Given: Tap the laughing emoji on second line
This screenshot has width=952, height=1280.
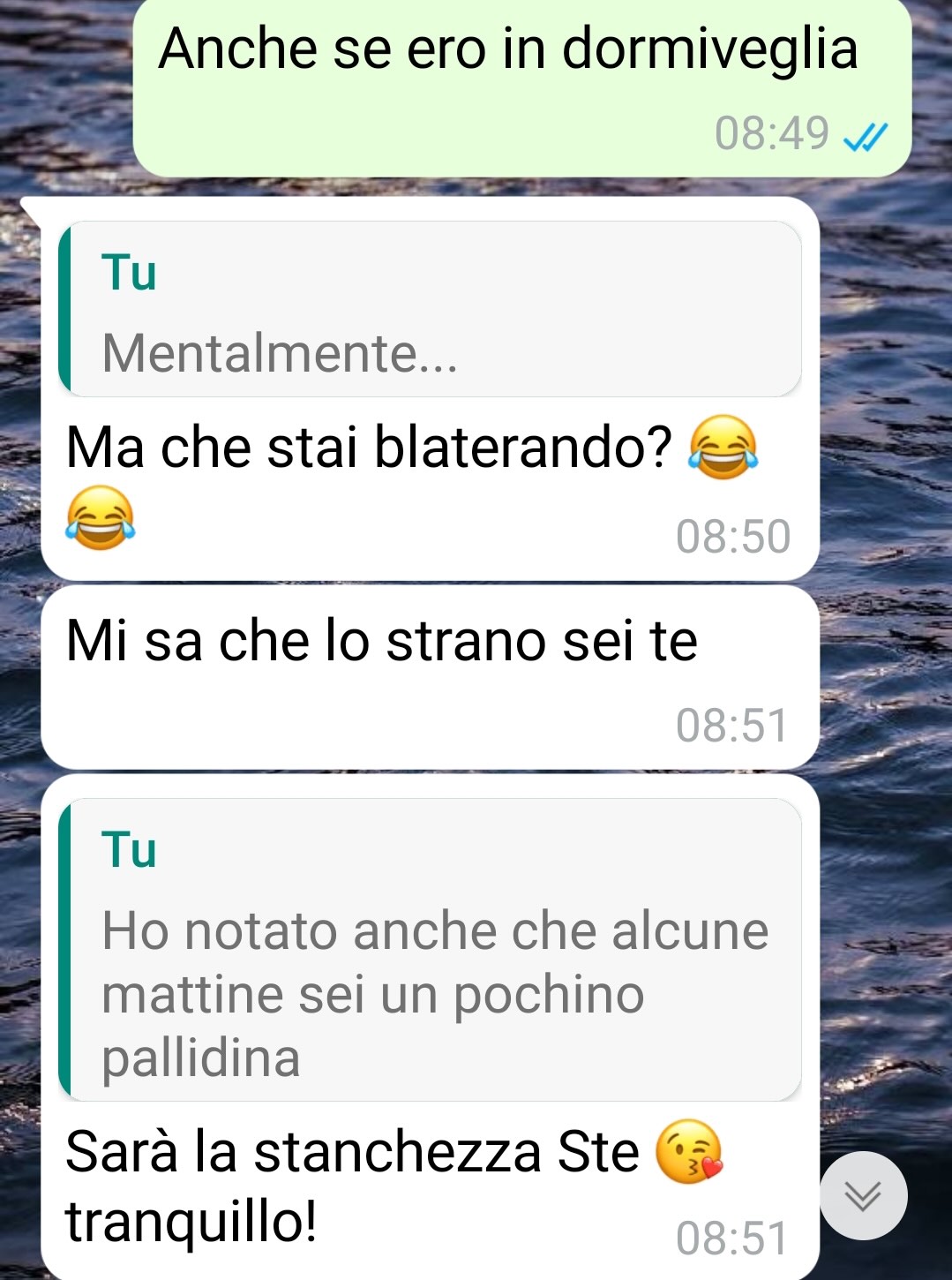Looking at the screenshot, I should tap(100, 517).
